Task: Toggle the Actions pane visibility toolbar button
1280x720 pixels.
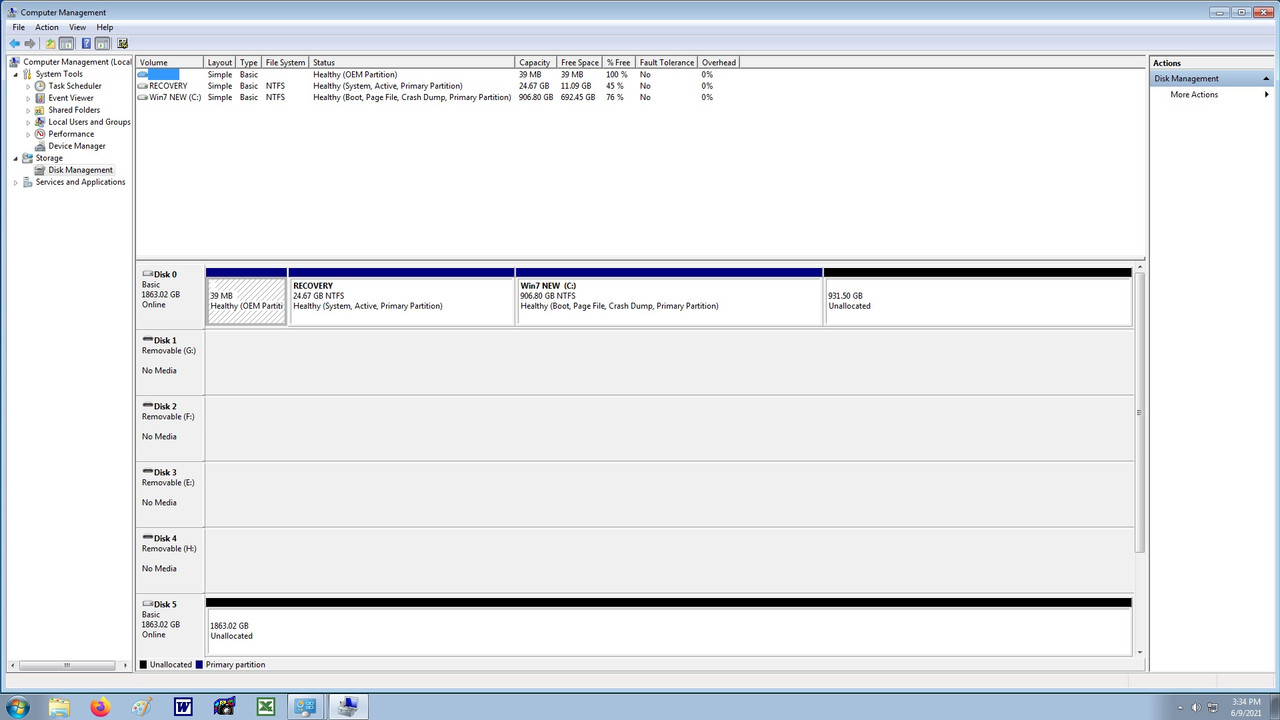Action: [x=101, y=43]
